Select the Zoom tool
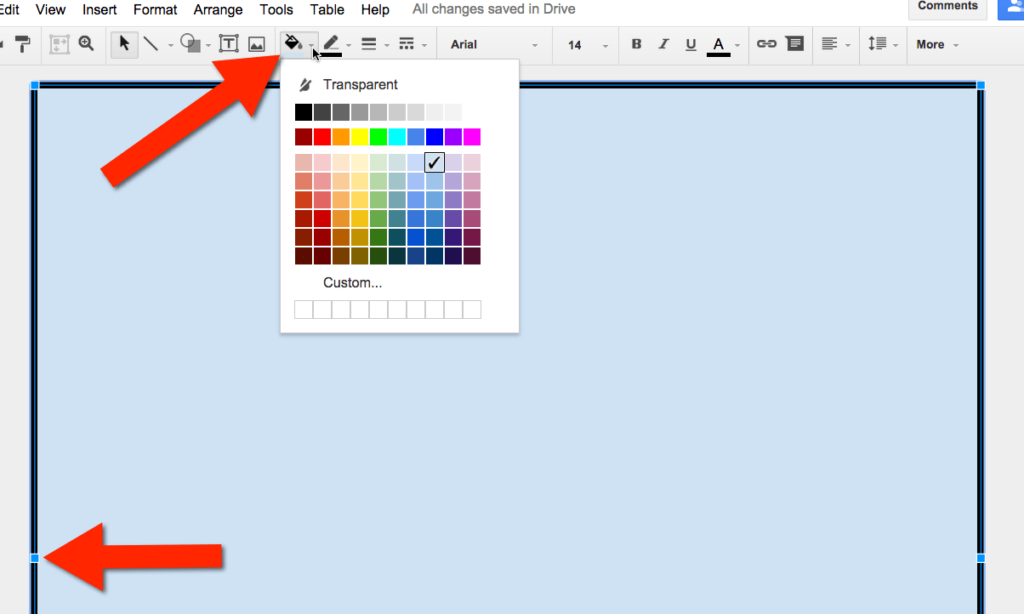1024x614 pixels. (86, 44)
